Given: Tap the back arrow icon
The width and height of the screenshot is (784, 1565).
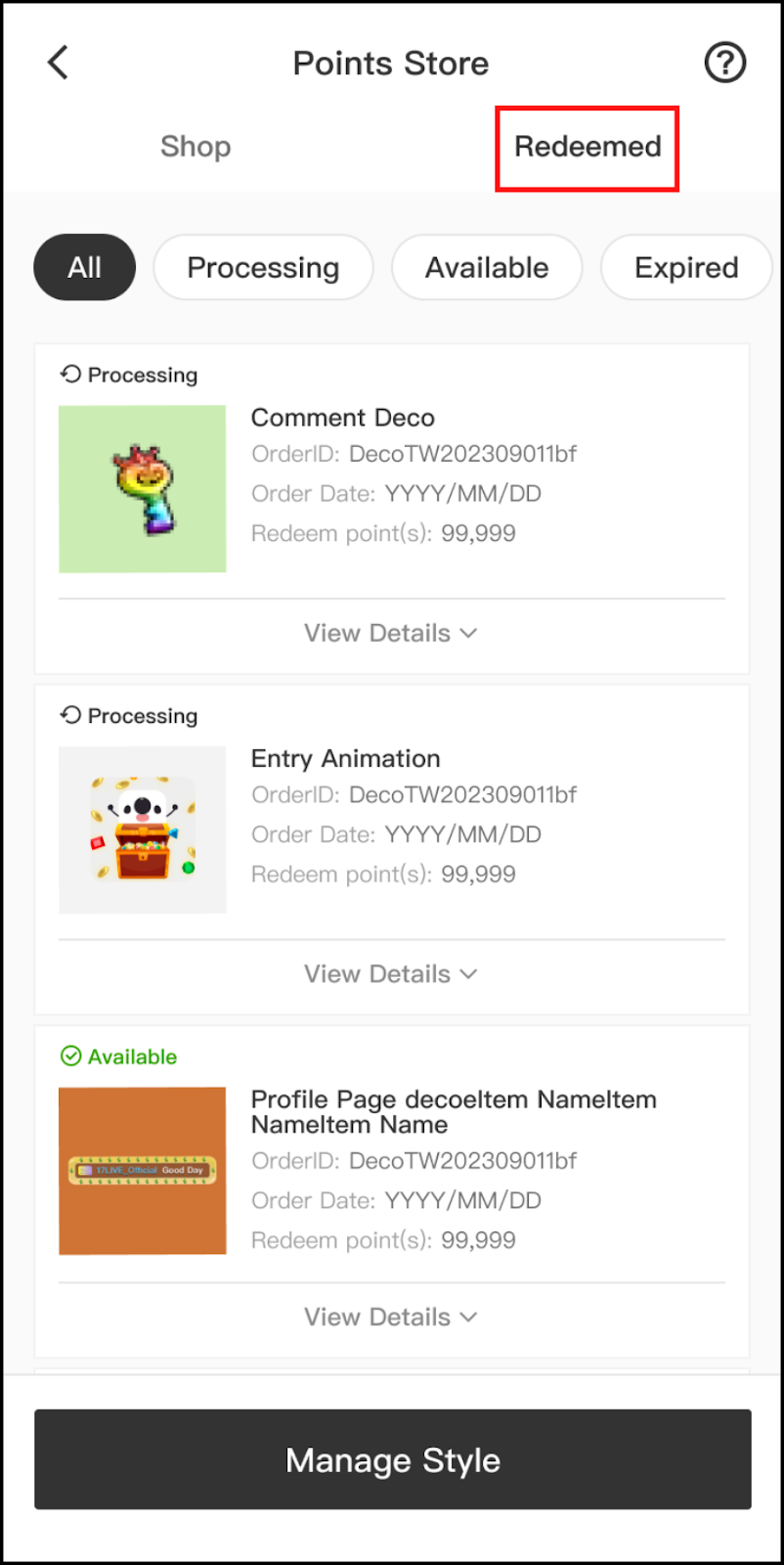Looking at the screenshot, I should pos(59,63).
